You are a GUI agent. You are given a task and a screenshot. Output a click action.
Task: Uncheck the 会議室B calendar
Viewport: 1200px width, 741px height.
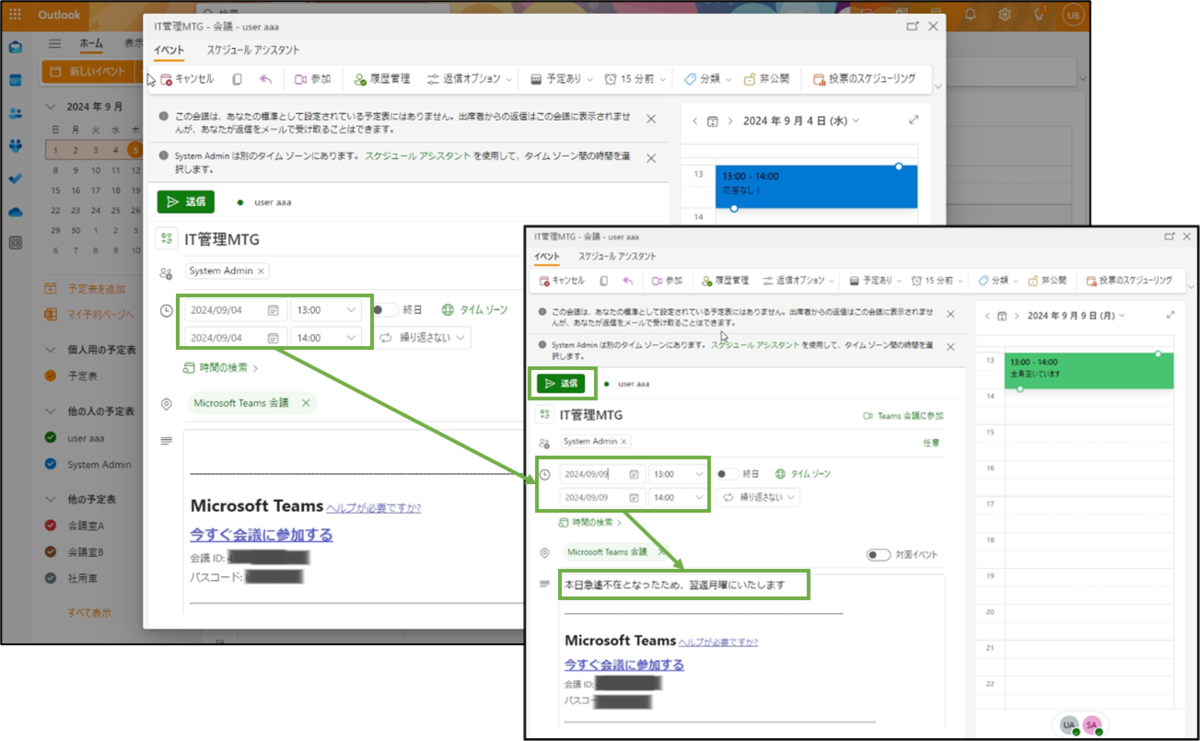click(x=51, y=551)
